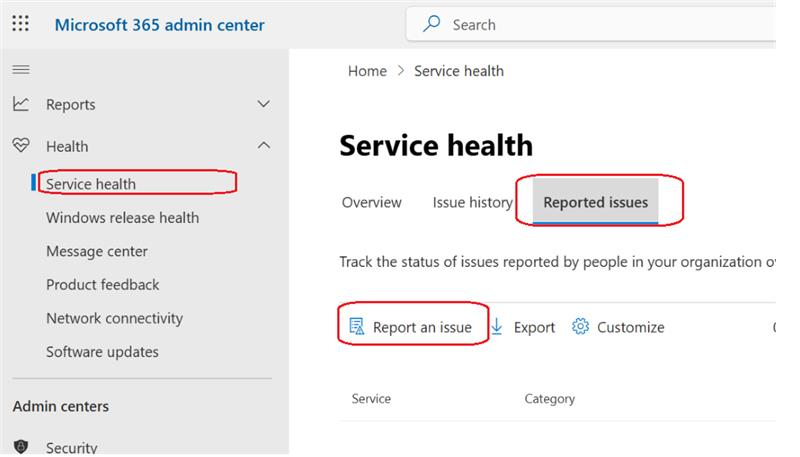Go to Message center
Screen dimensions: 800x457
coord(97,251)
